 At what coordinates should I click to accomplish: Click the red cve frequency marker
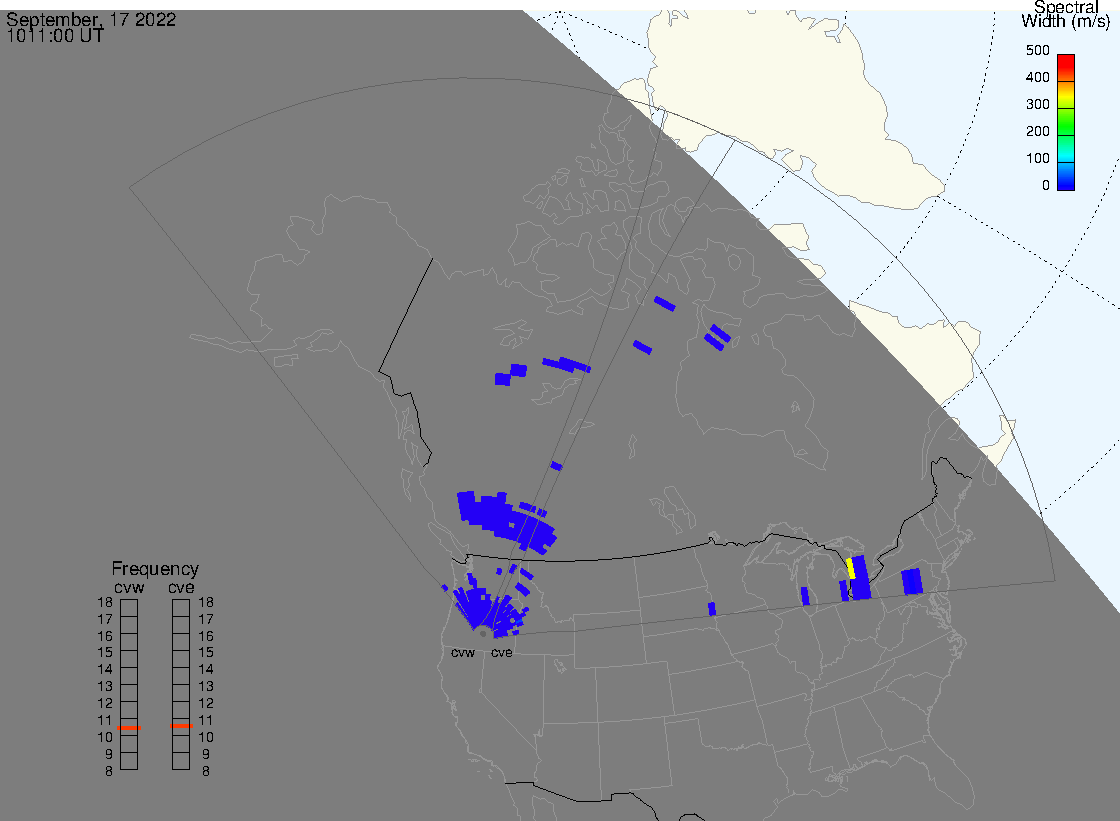click(x=181, y=726)
